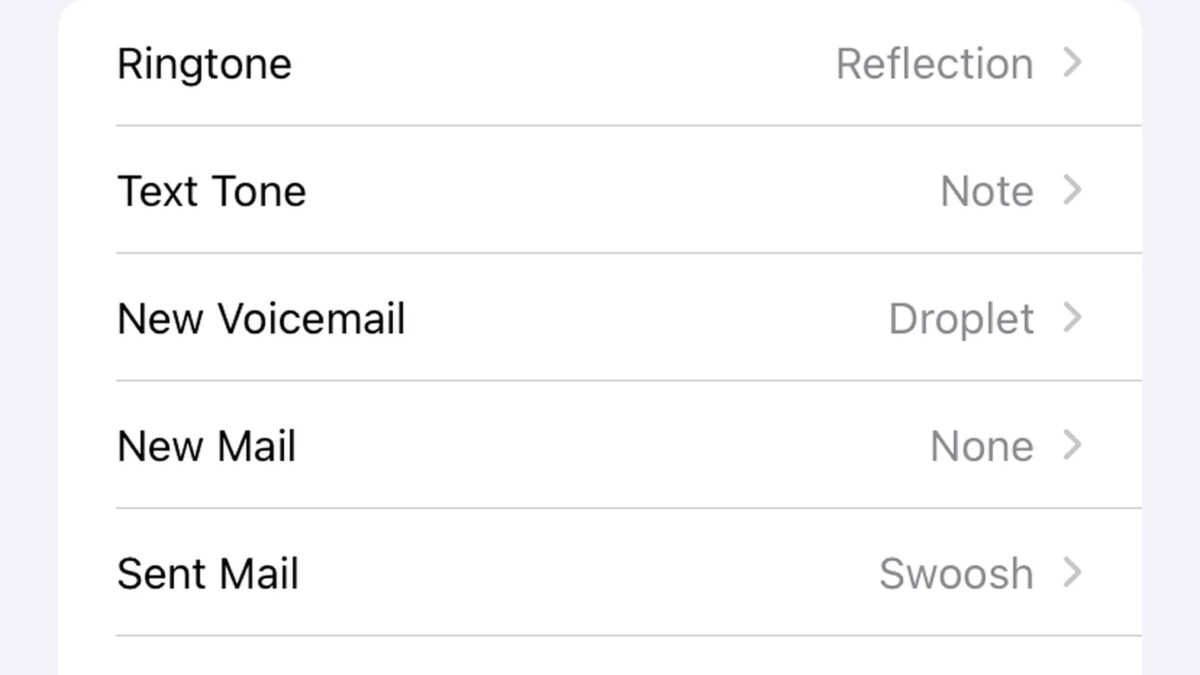The image size is (1200, 675).
Task: Tap blank middle area of New Mail row
Action: click(610, 446)
